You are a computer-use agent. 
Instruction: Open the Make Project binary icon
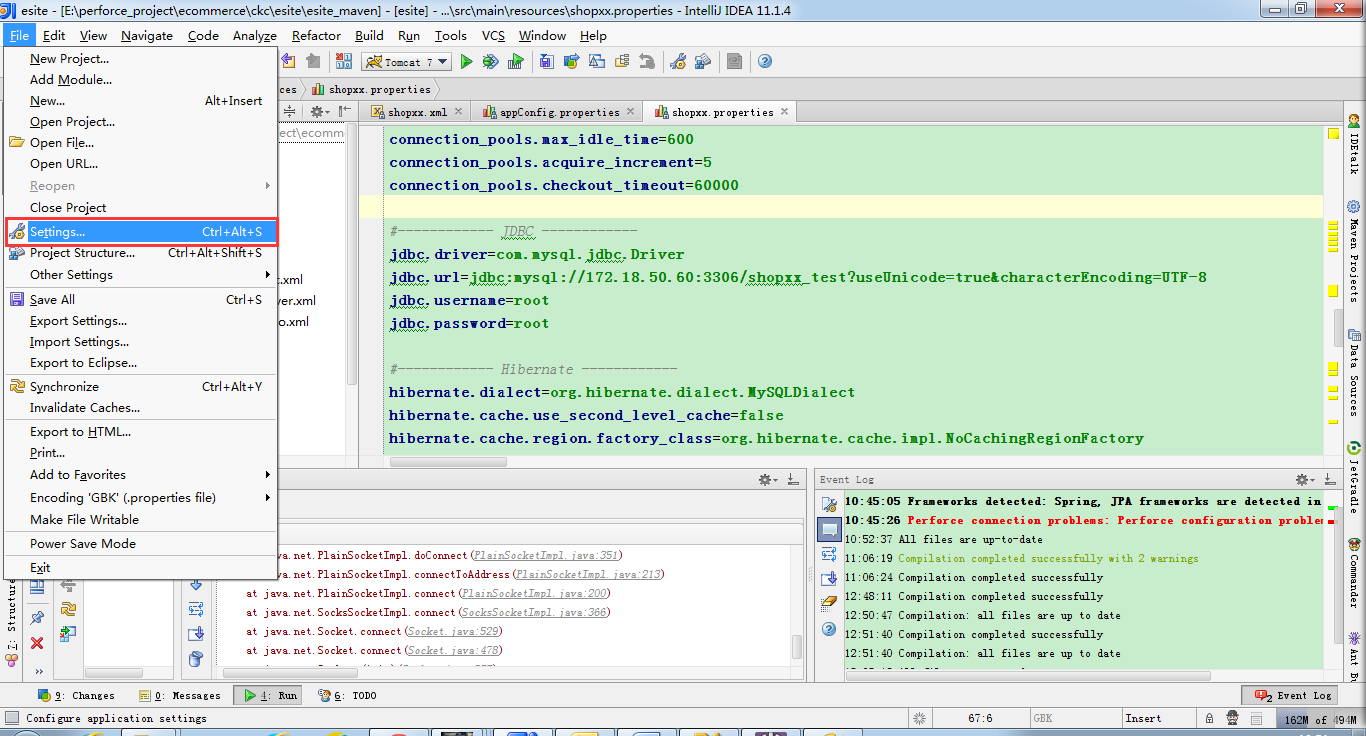click(x=343, y=62)
